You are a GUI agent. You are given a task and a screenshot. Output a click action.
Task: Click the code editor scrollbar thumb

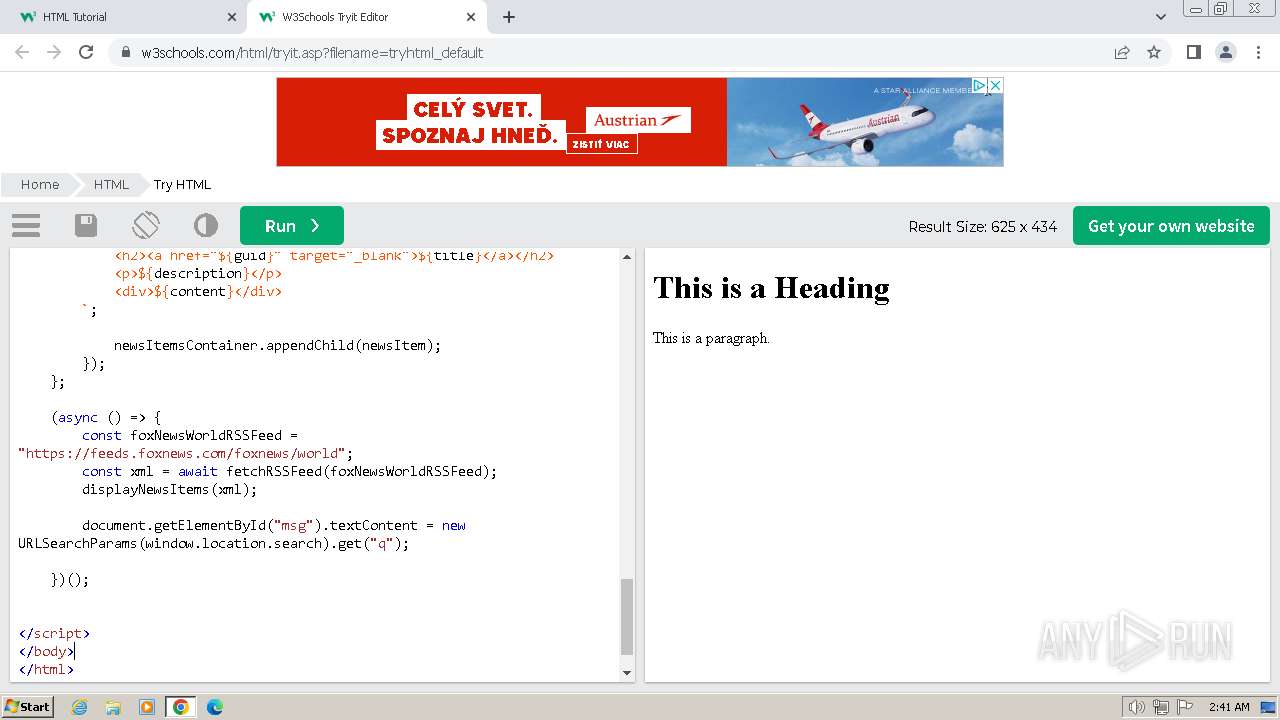click(x=627, y=616)
